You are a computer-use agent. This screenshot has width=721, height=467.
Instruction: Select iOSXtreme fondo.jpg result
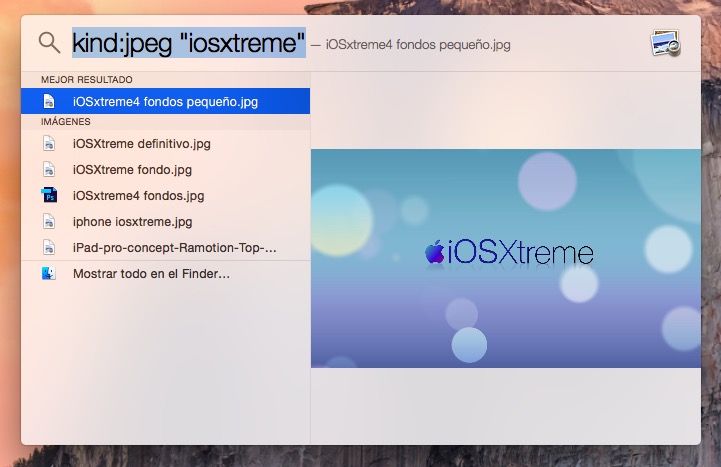pos(166,170)
